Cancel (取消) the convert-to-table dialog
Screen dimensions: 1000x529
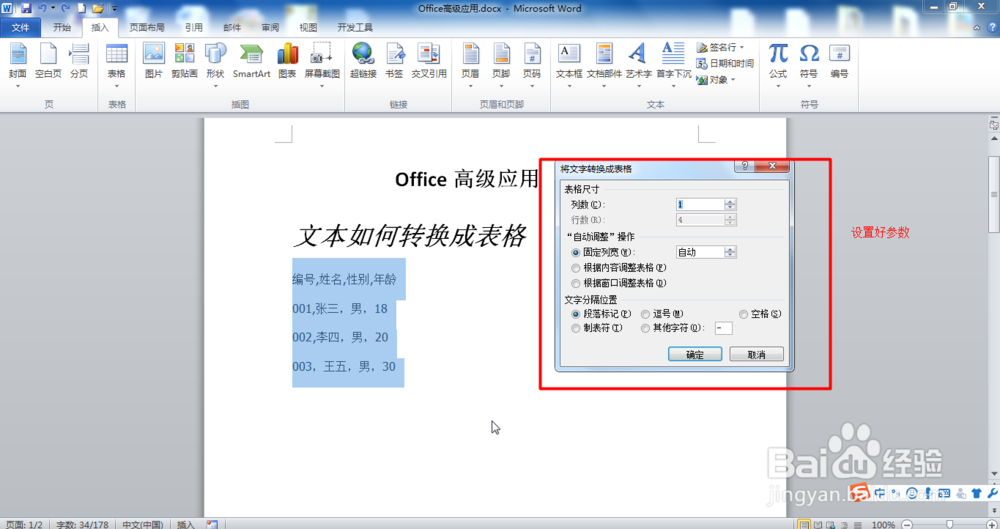[756, 355]
